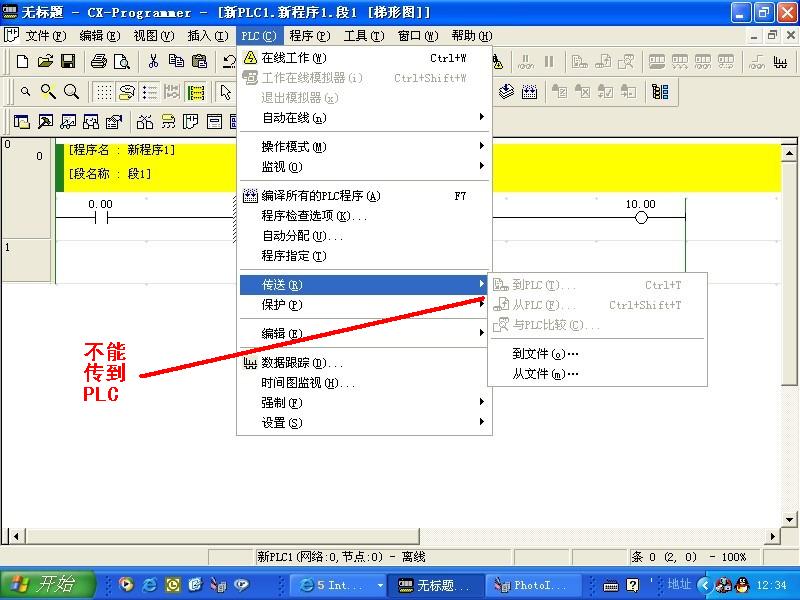Image resolution: width=800 pixels, height=600 pixels.
Task: Print with the printer toolbar icon
Action: [x=98, y=62]
